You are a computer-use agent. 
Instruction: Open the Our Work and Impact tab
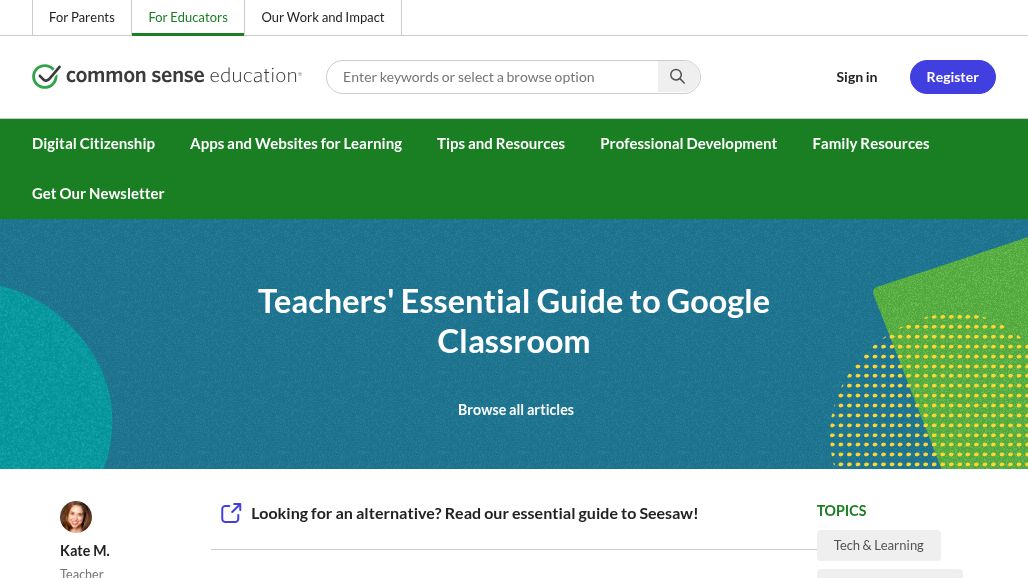point(323,17)
